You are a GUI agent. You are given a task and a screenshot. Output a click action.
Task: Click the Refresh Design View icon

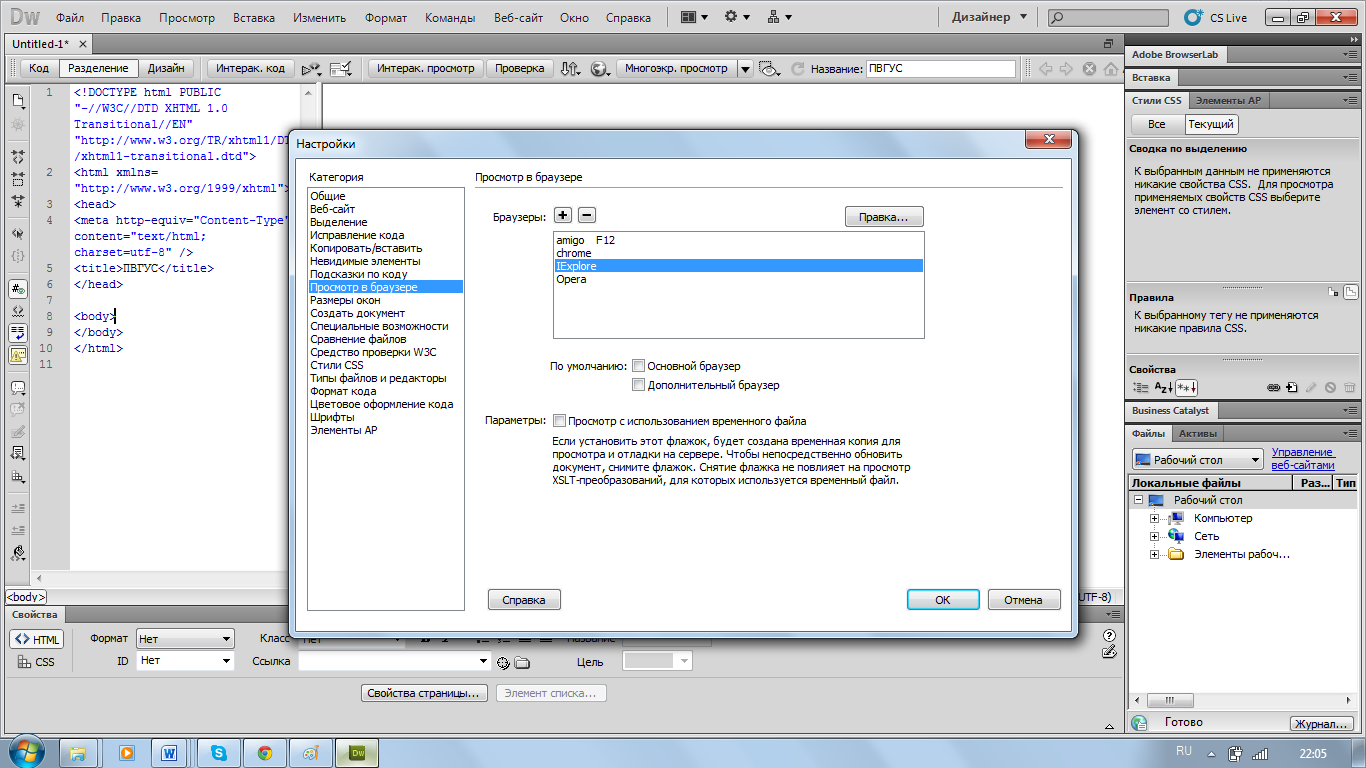click(797, 69)
